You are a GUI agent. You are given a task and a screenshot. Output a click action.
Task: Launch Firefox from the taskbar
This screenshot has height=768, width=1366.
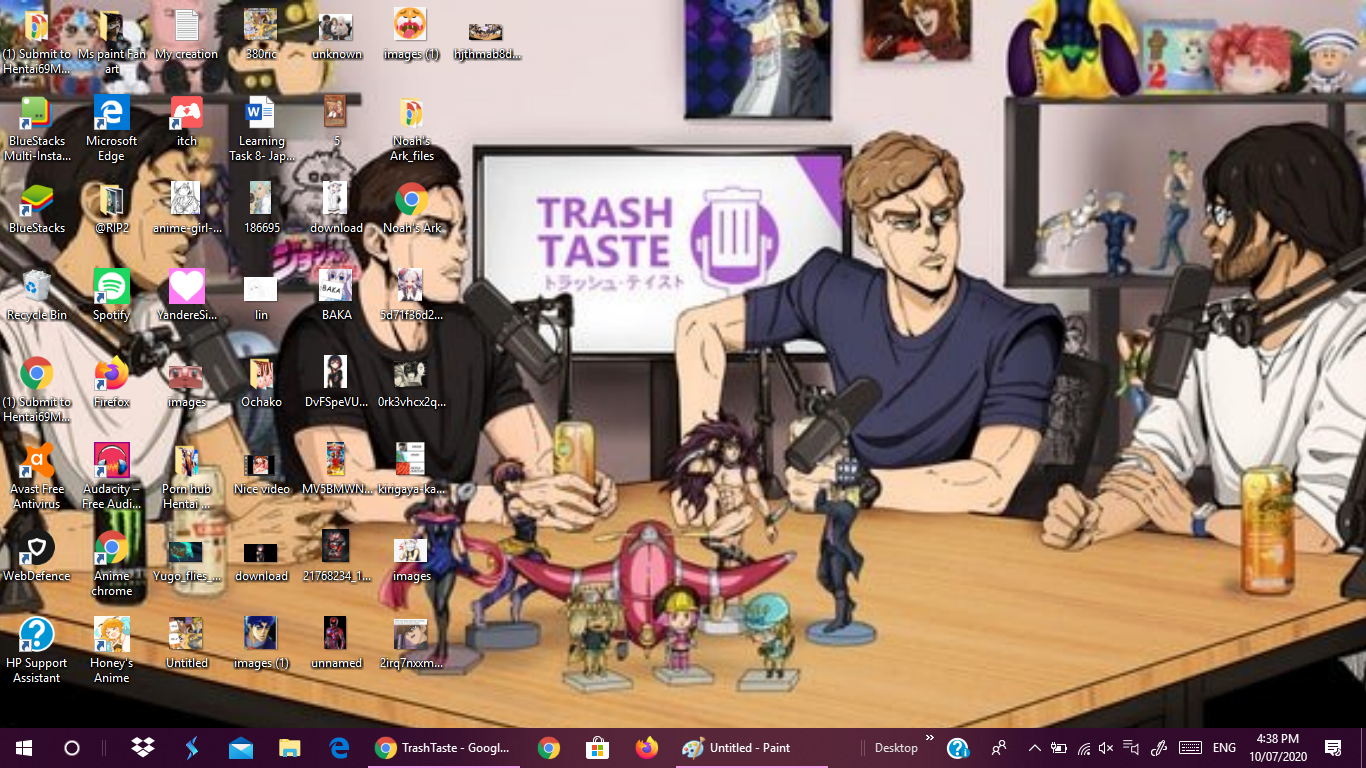(x=648, y=747)
